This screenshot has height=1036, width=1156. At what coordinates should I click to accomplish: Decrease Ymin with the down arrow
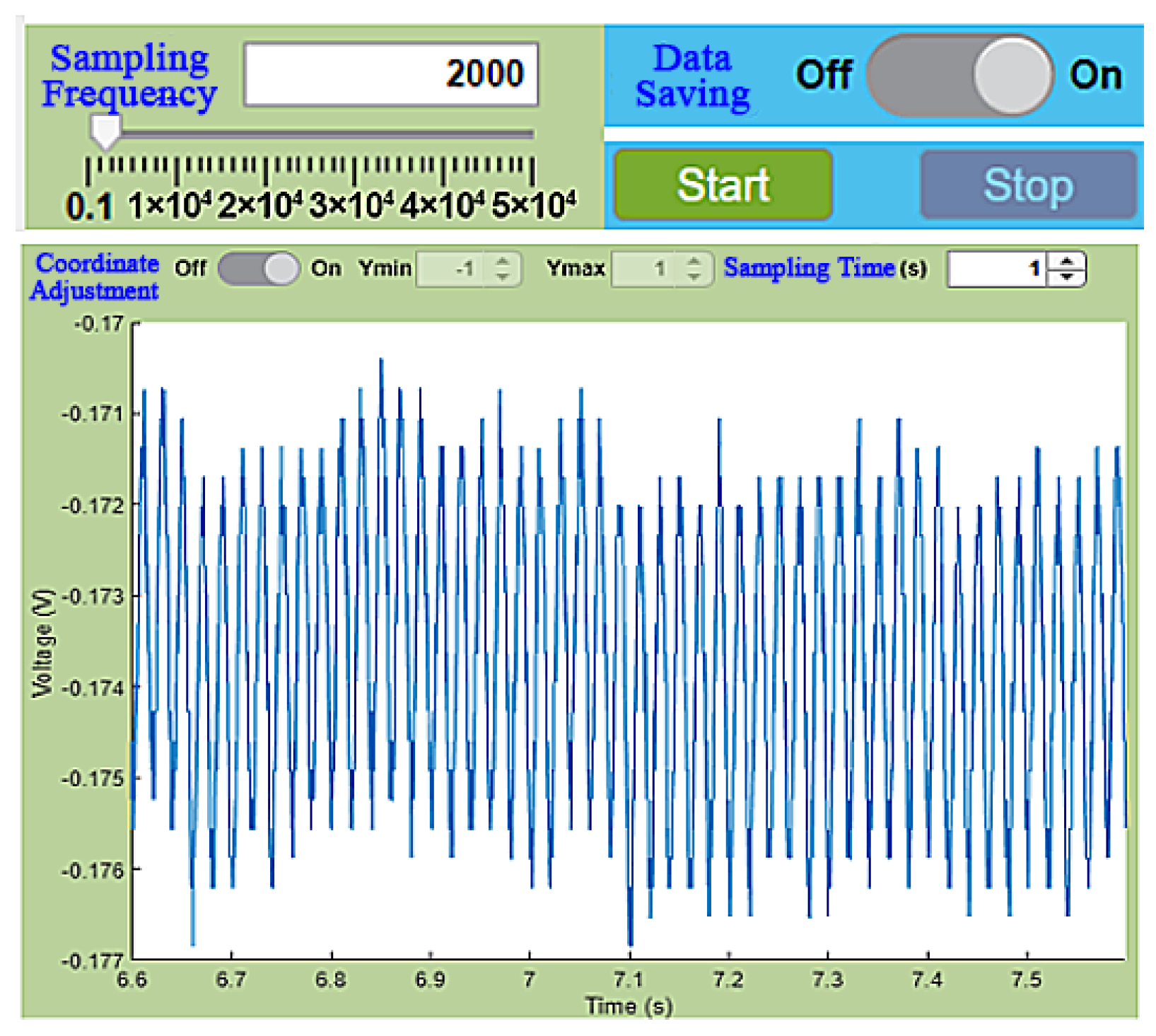[503, 277]
